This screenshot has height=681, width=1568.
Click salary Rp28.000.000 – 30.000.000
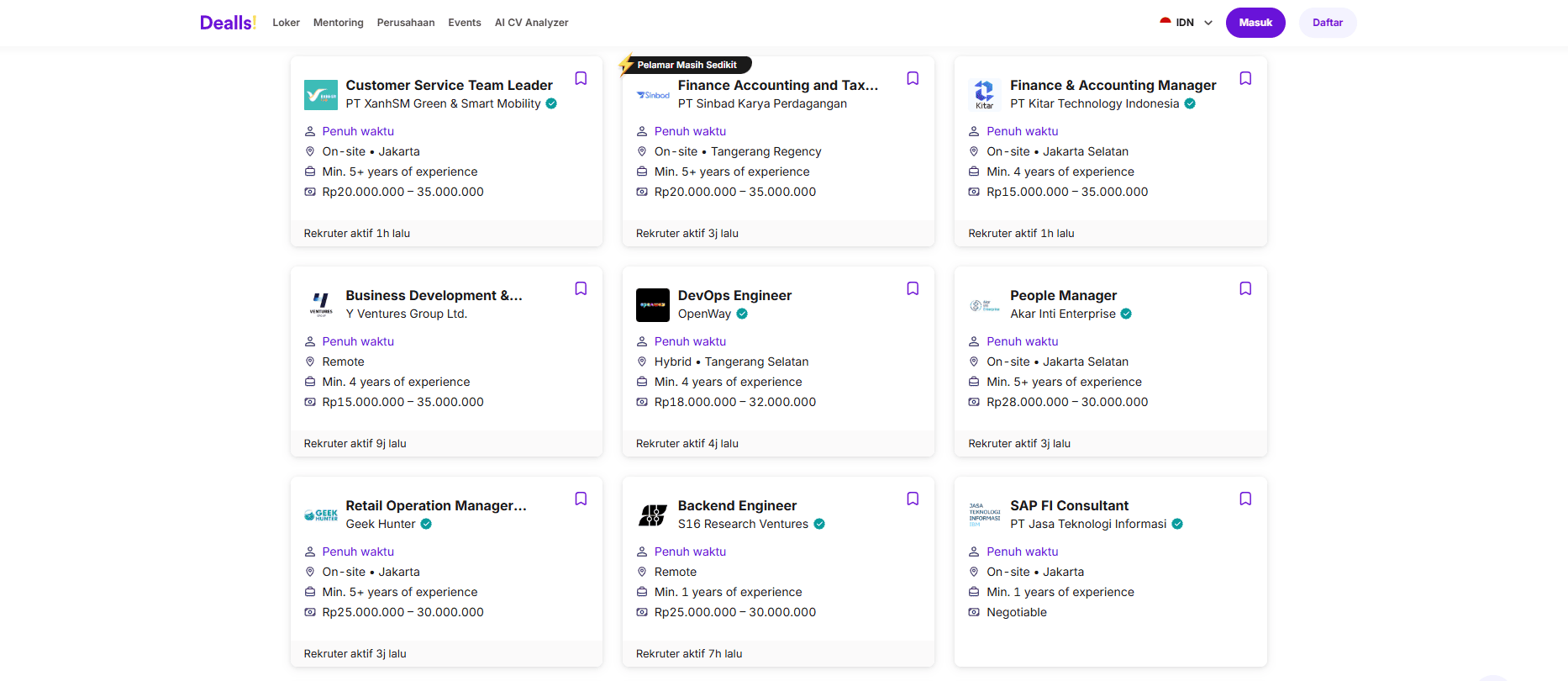pyautogui.click(x=1067, y=402)
